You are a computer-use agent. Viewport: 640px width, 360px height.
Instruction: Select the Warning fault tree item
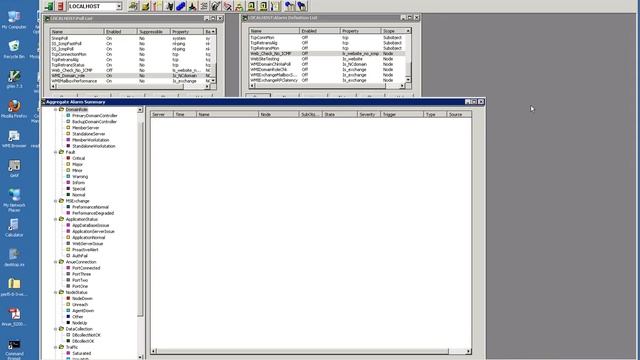80,177
